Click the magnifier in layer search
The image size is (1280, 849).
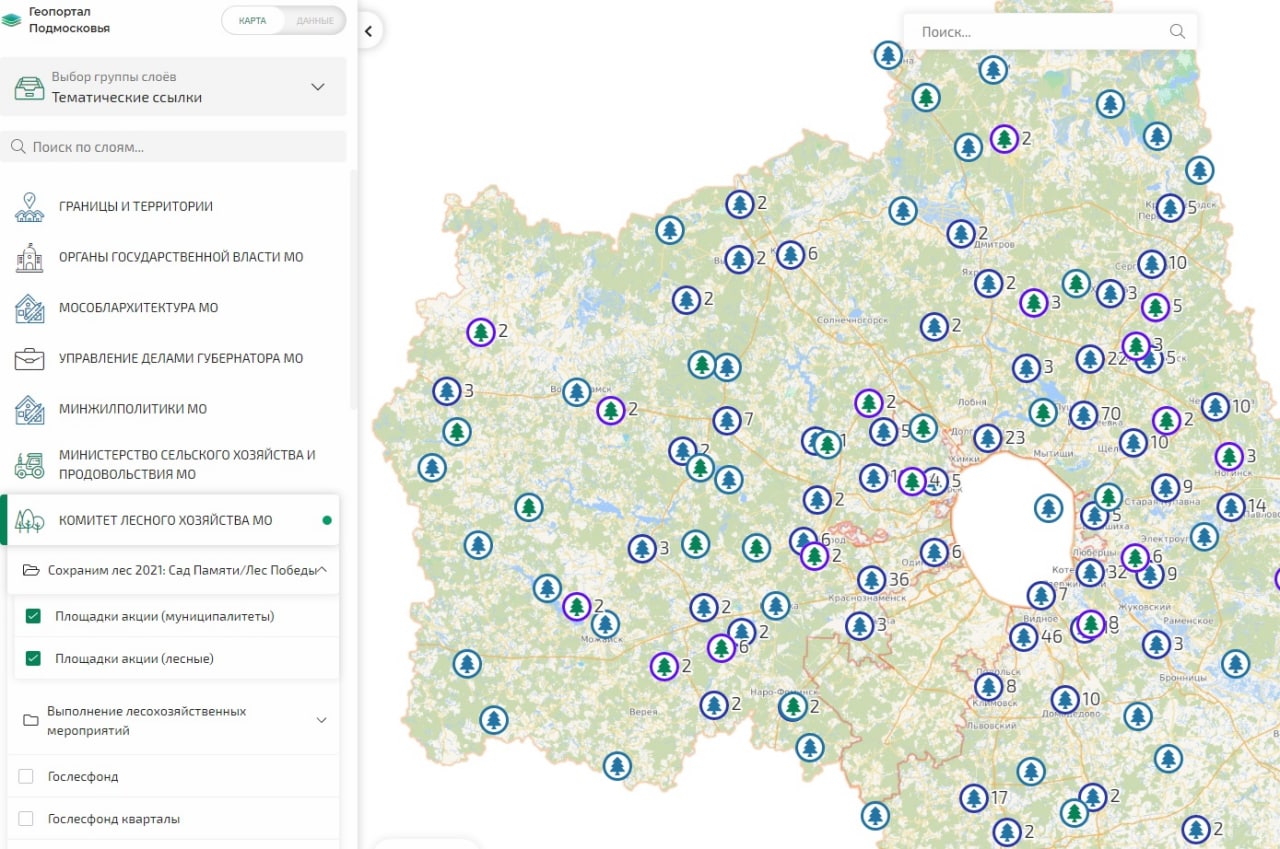(18, 147)
